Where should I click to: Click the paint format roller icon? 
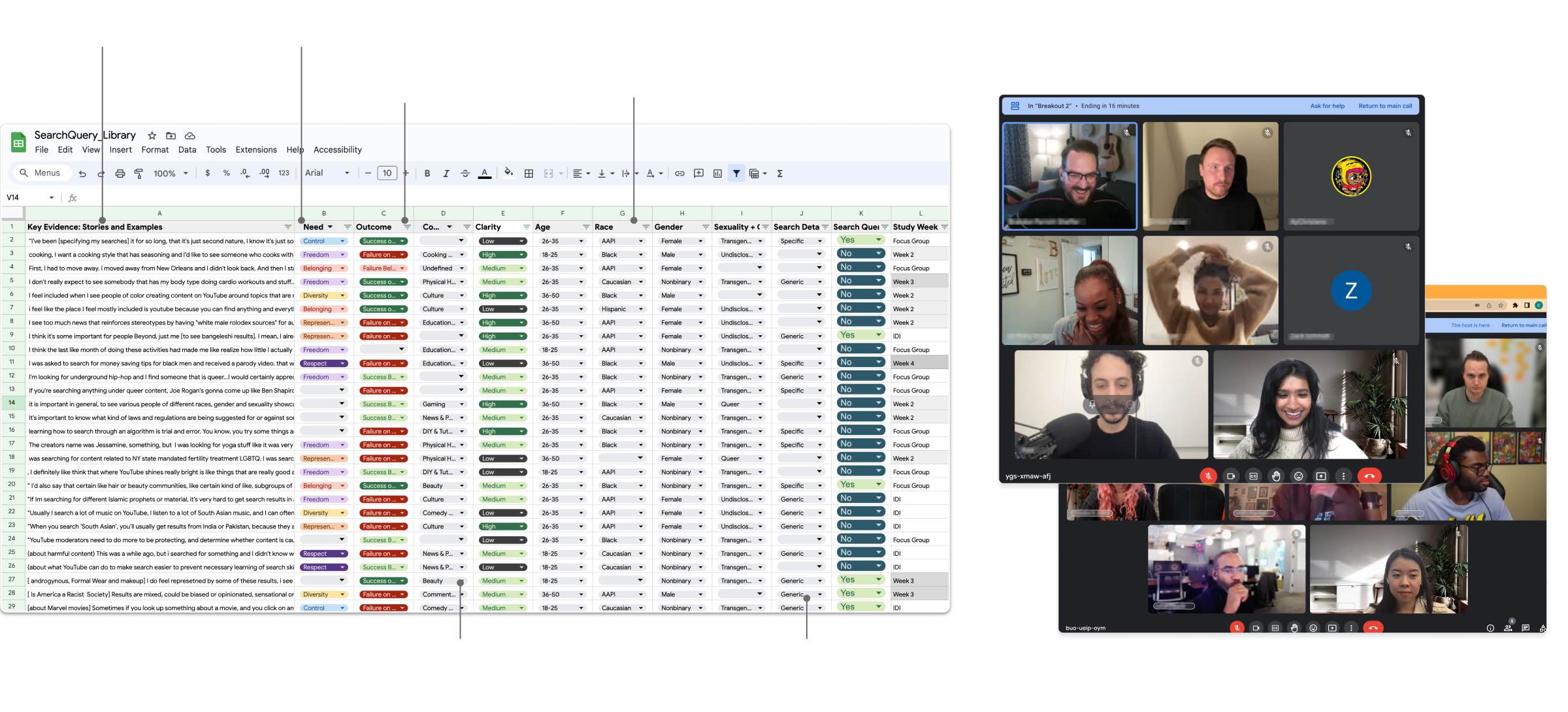tap(139, 174)
